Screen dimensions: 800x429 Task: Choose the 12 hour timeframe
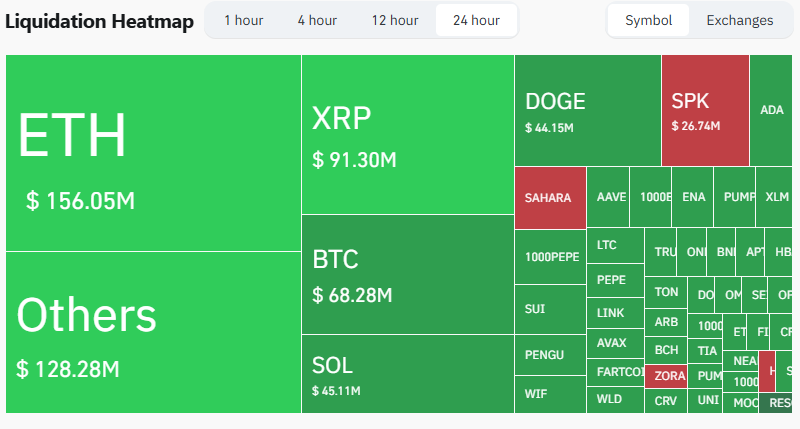tap(395, 20)
